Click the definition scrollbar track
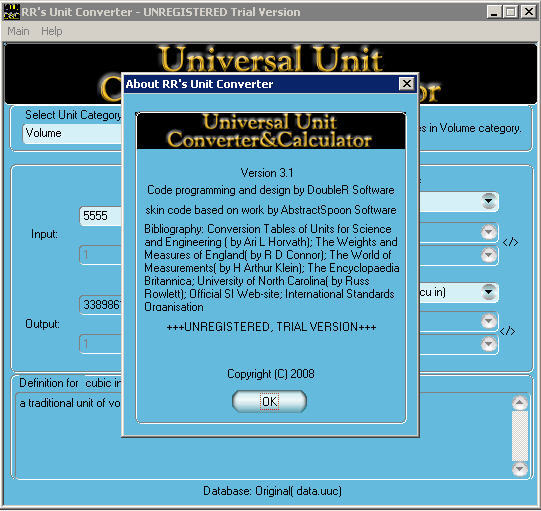This screenshot has height=511, width=541. pos(520,435)
